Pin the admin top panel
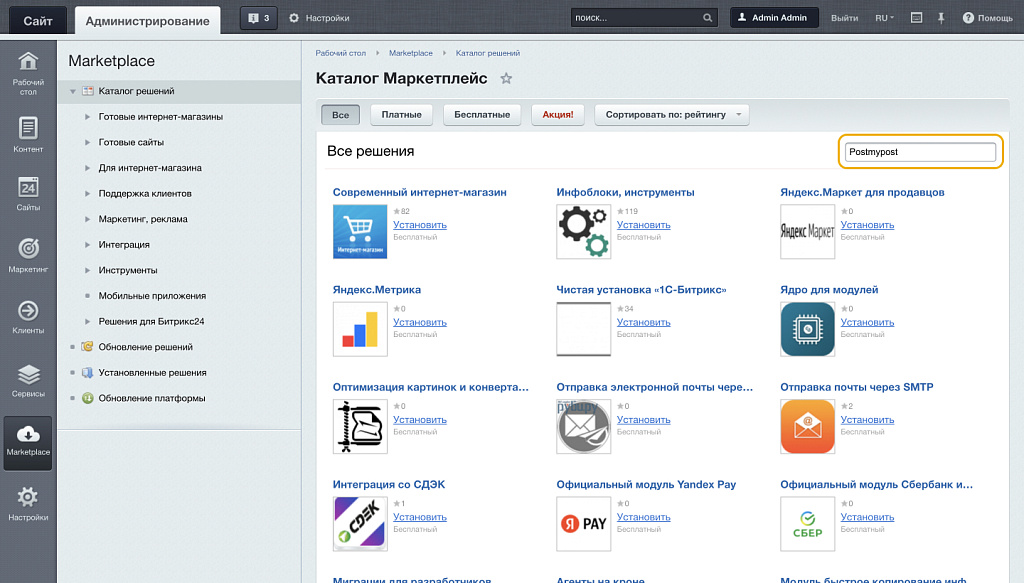This screenshot has width=1024, height=583. (941, 18)
